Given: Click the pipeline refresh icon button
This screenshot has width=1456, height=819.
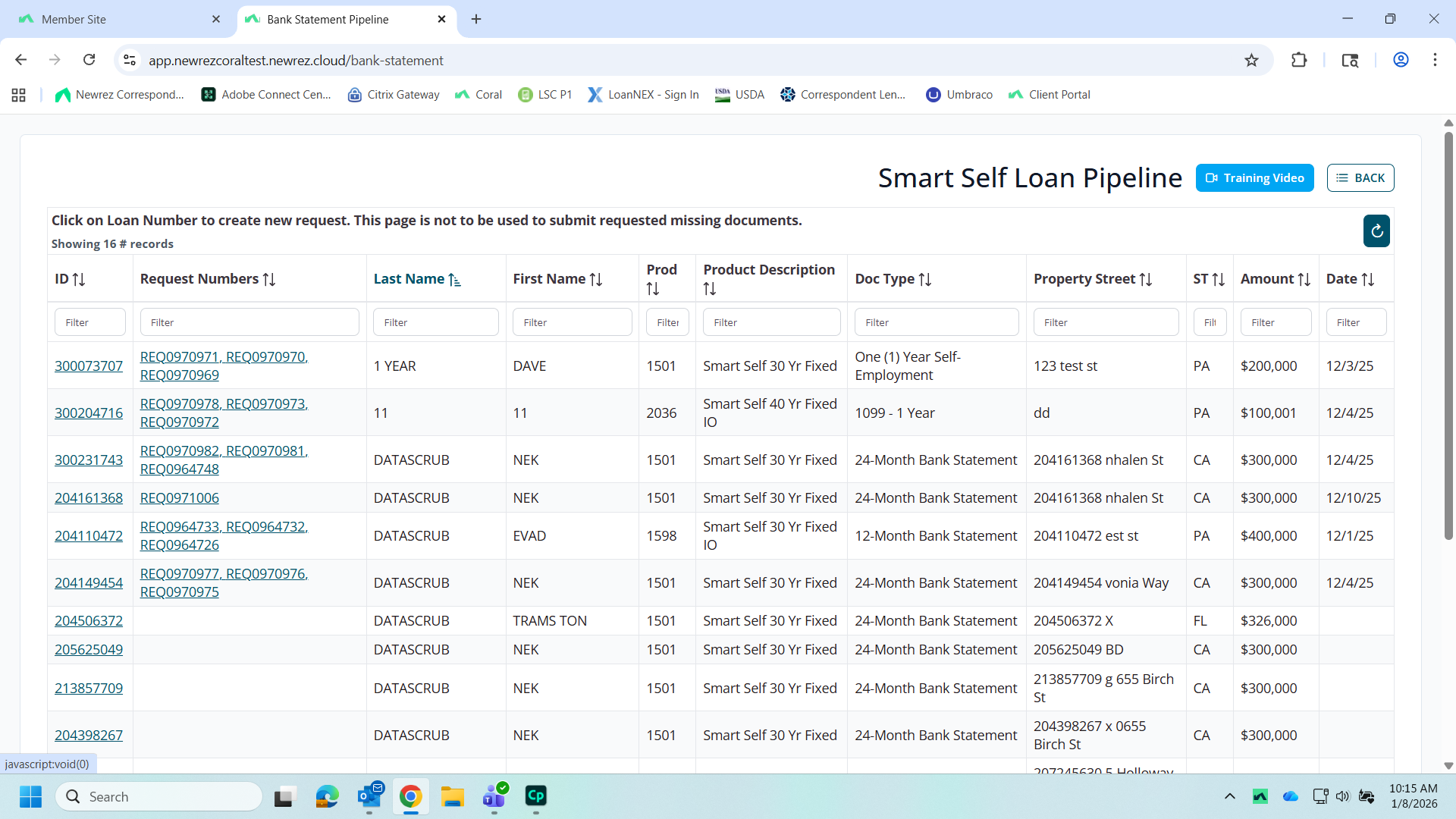Looking at the screenshot, I should coord(1376,231).
